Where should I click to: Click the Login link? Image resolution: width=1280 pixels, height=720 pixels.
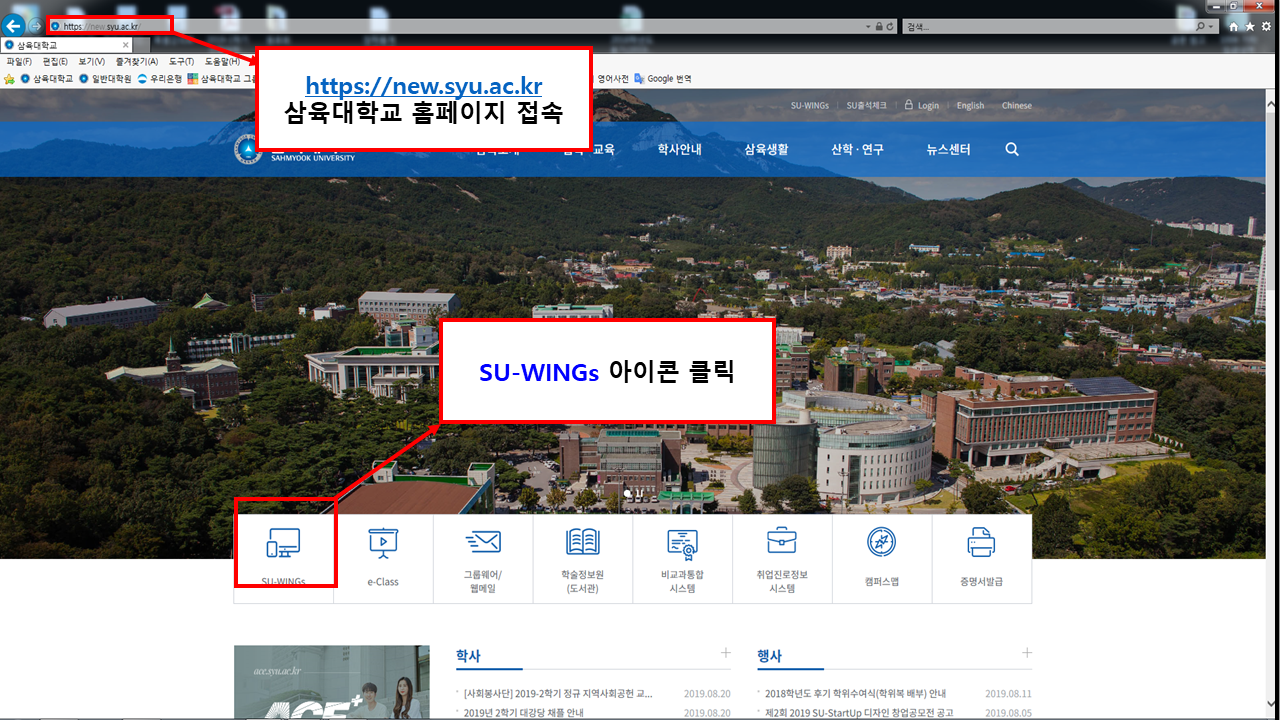tap(927, 106)
